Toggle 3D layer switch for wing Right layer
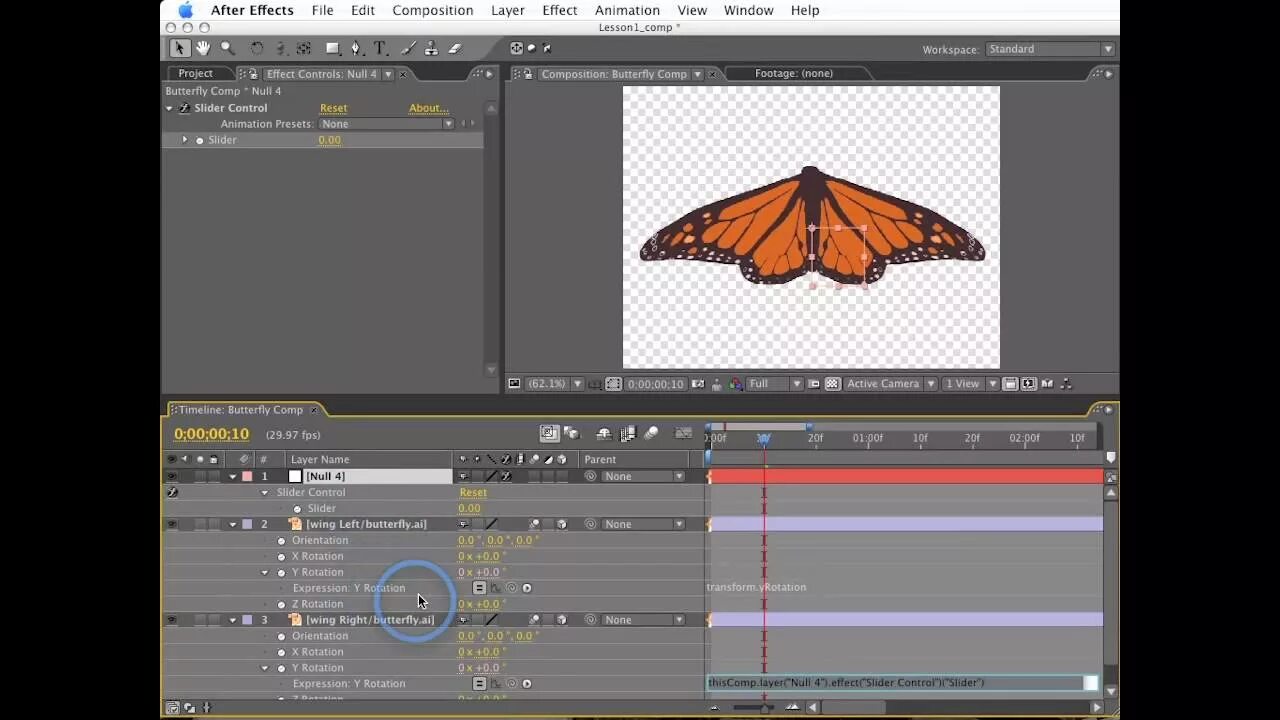 tap(562, 620)
